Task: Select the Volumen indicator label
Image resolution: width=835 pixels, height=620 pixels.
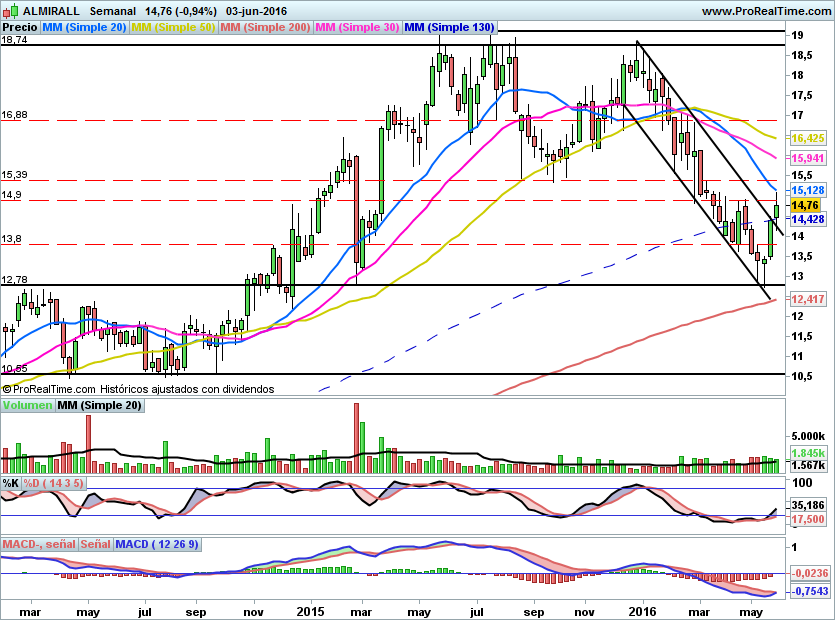Action: tap(27, 405)
